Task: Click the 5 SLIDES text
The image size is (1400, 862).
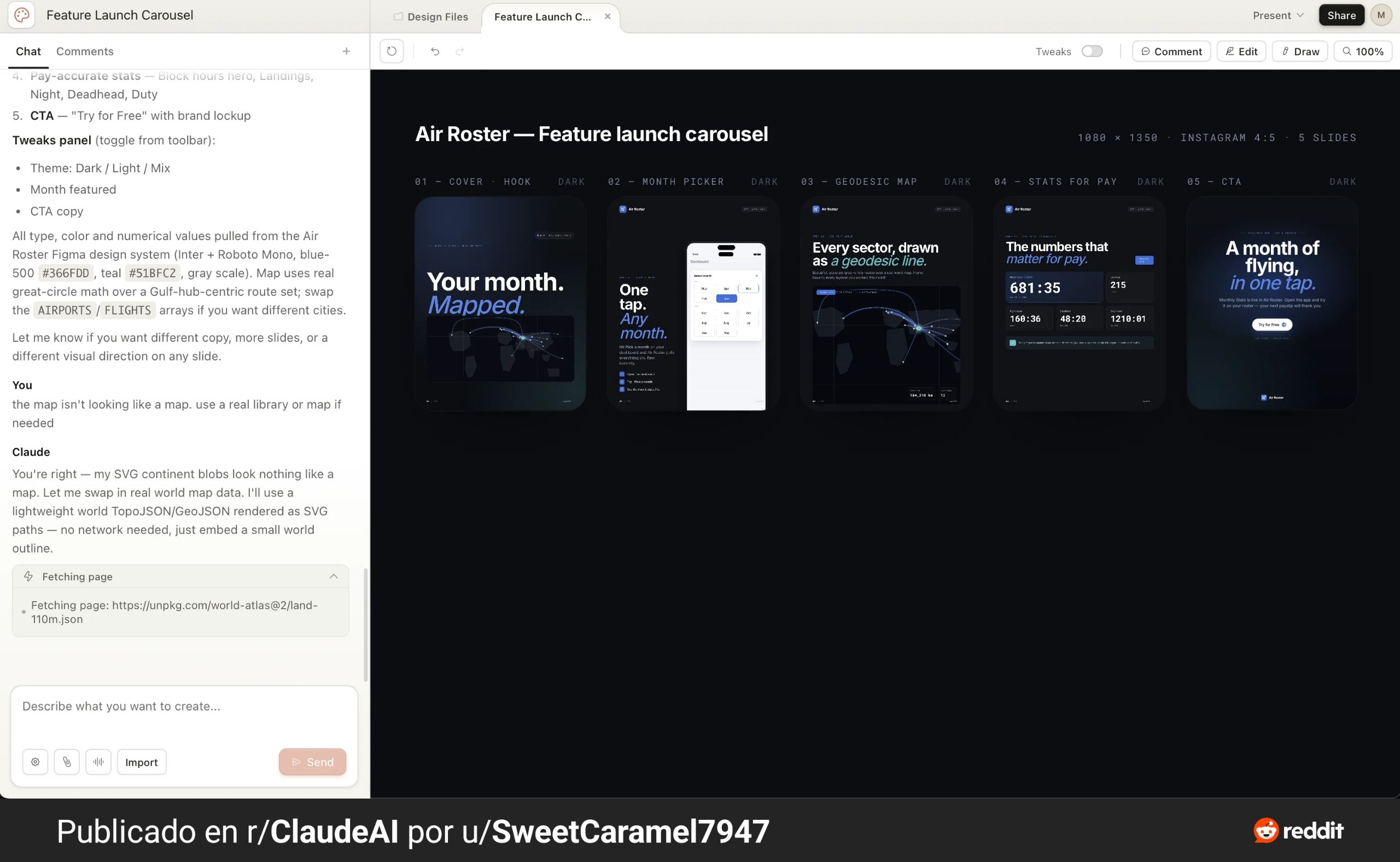Action: click(x=1327, y=137)
